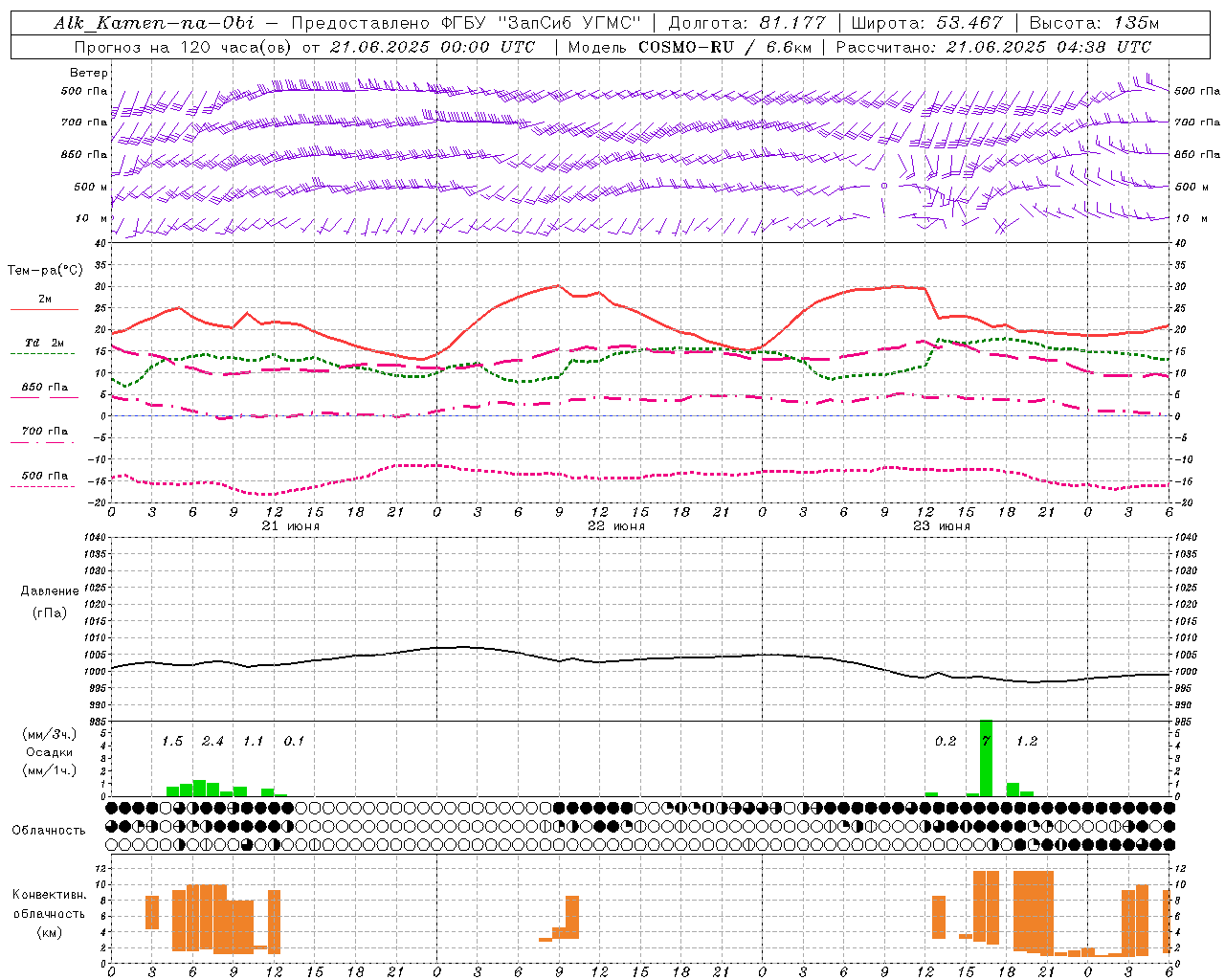Click the Осадки precipitation label
Screen dimensions: 1225x980
(x=49, y=752)
